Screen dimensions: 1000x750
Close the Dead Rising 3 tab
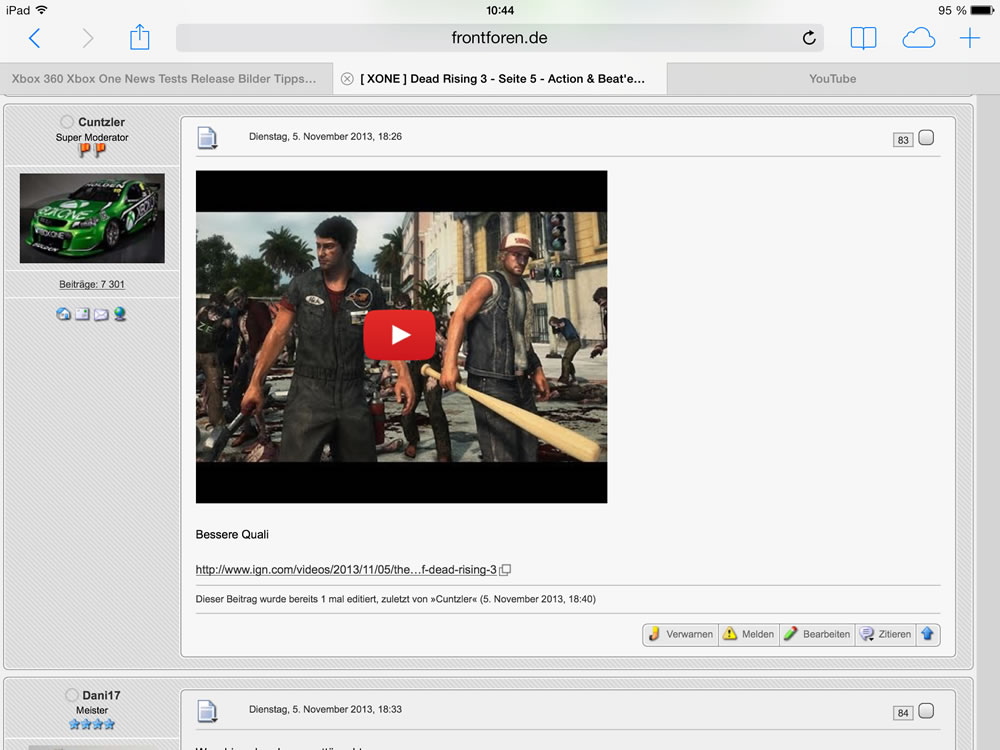pos(347,79)
